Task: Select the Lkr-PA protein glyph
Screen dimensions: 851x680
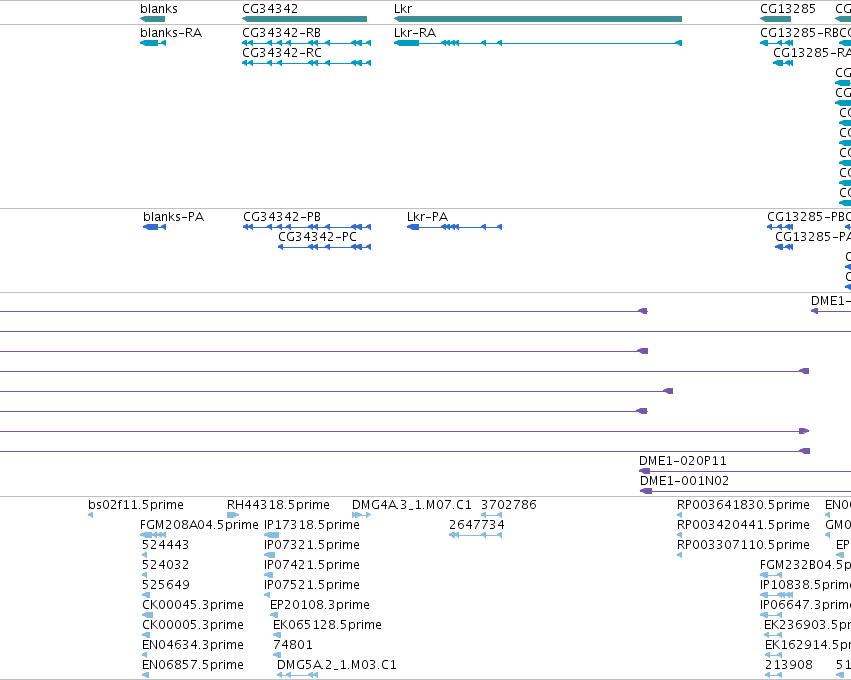Action: click(454, 227)
